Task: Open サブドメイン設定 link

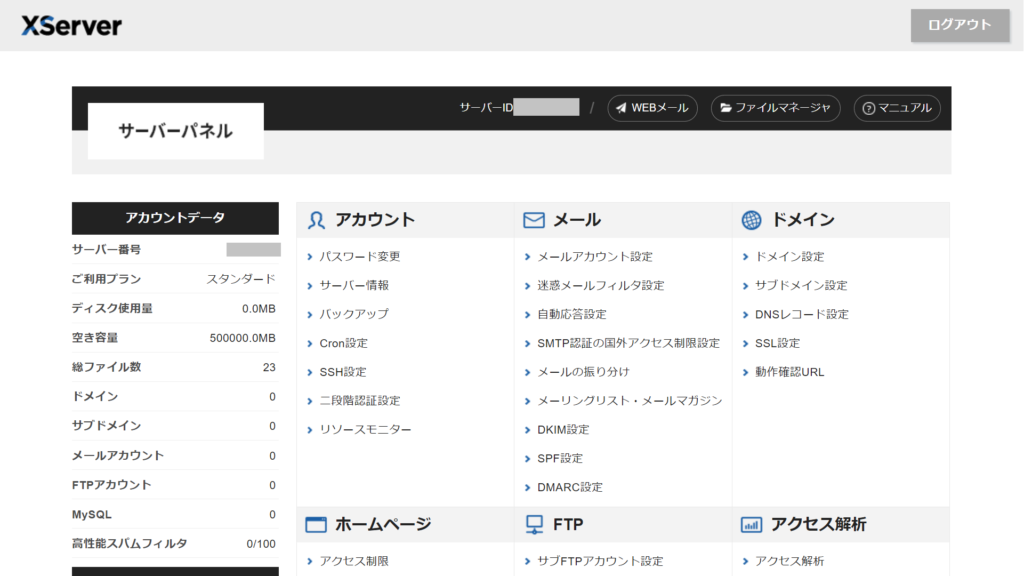Action: click(801, 285)
